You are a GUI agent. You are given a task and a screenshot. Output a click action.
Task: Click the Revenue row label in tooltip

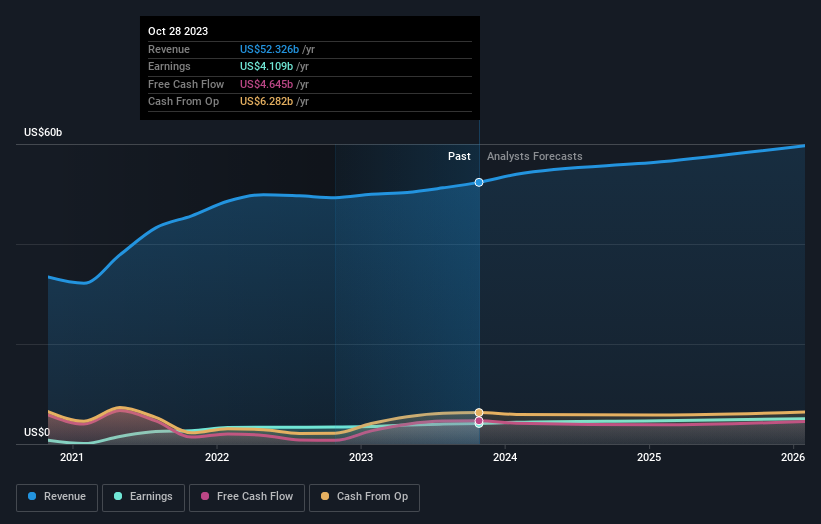pos(169,49)
